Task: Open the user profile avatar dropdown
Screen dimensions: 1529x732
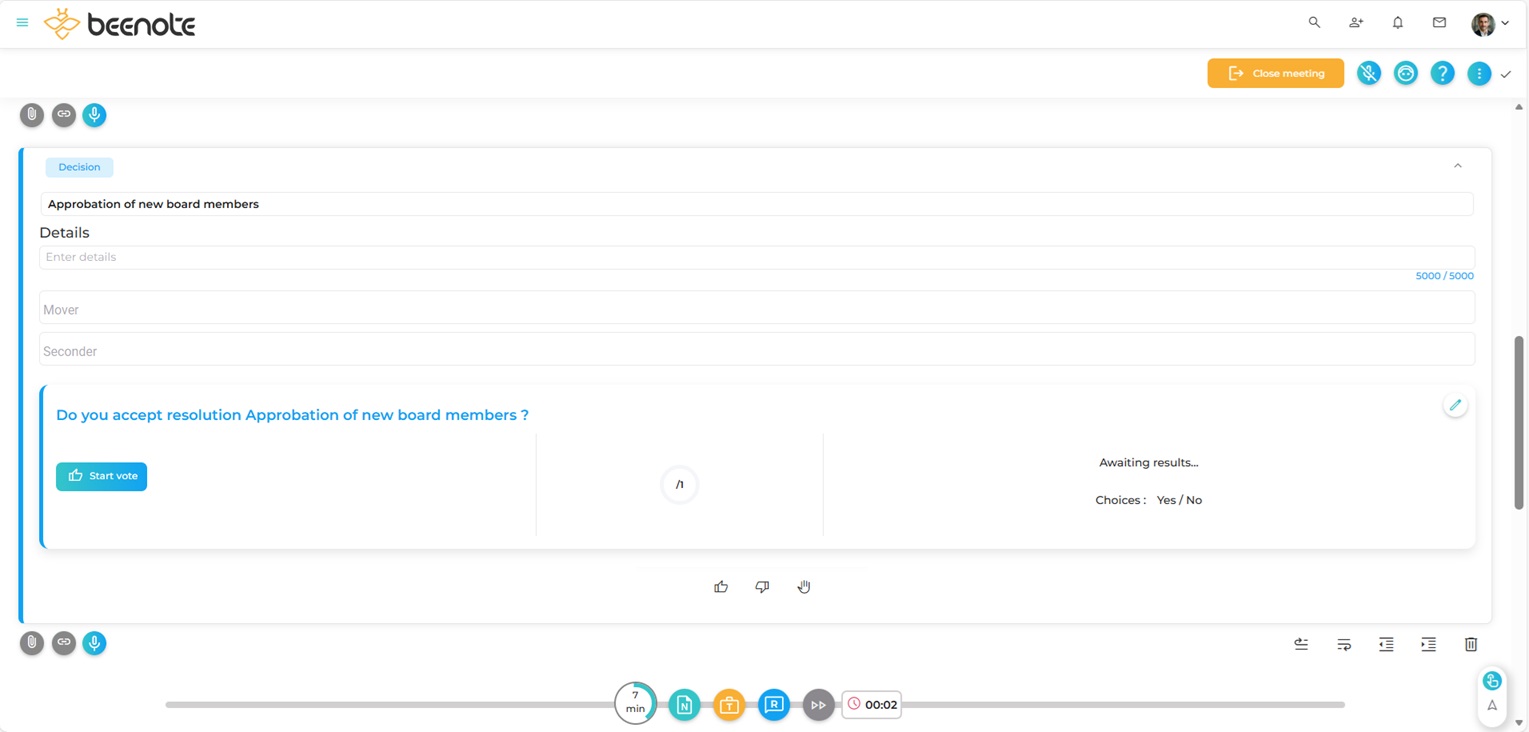Action: click(1489, 23)
